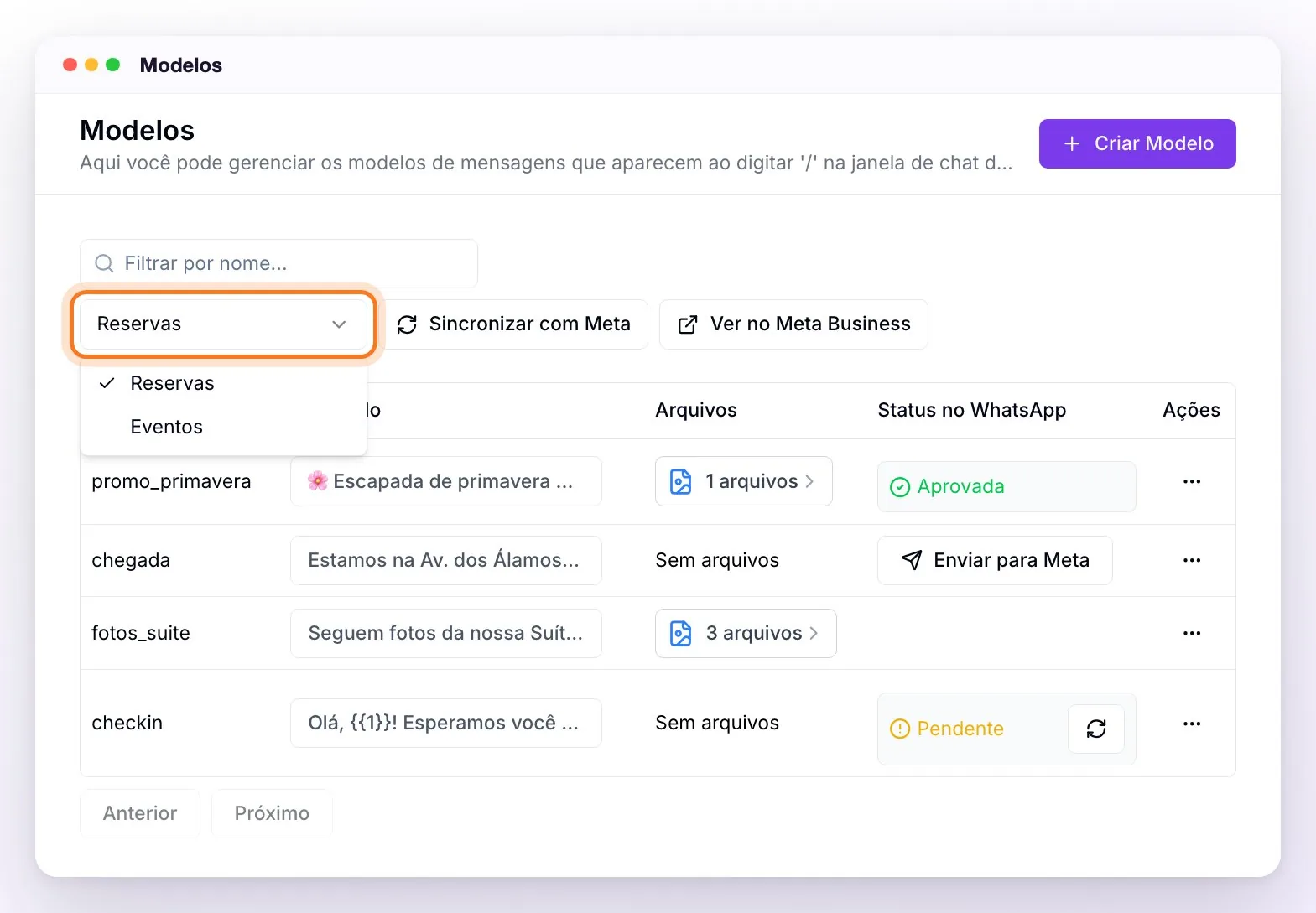
Task: Open the Estamos na Av. dos Álamos message preview
Action: tap(445, 560)
